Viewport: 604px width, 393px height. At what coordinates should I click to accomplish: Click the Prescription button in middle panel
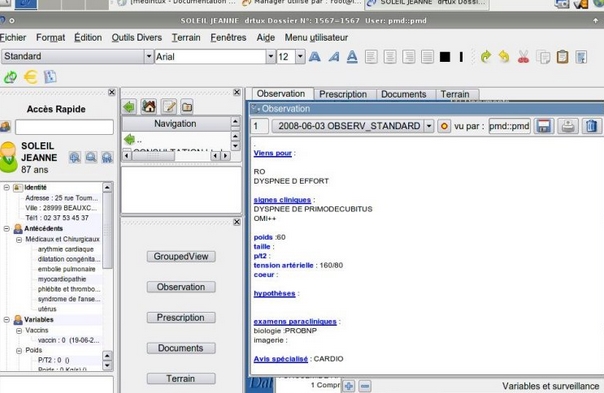click(181, 318)
